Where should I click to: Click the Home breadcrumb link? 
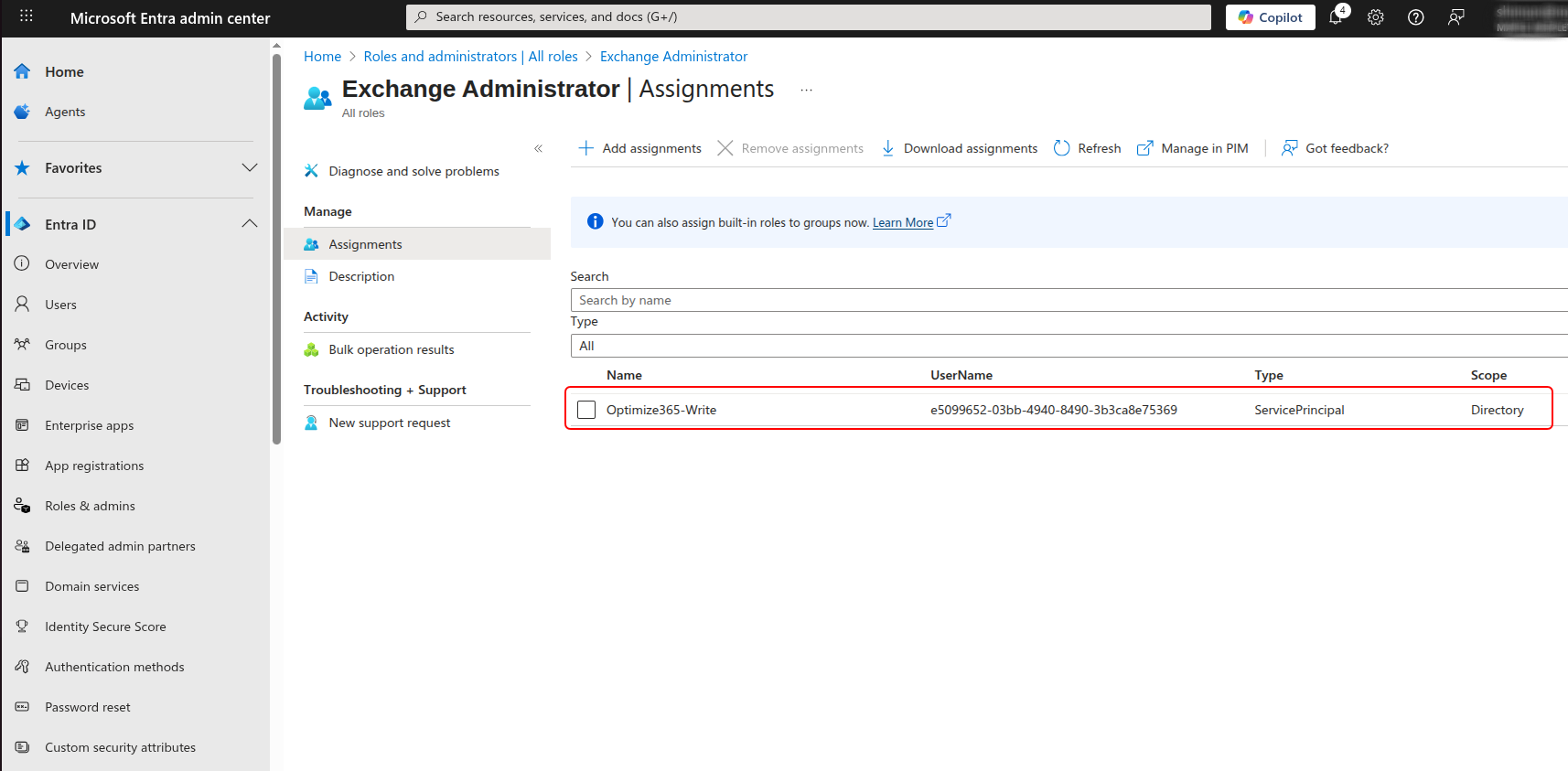click(322, 57)
